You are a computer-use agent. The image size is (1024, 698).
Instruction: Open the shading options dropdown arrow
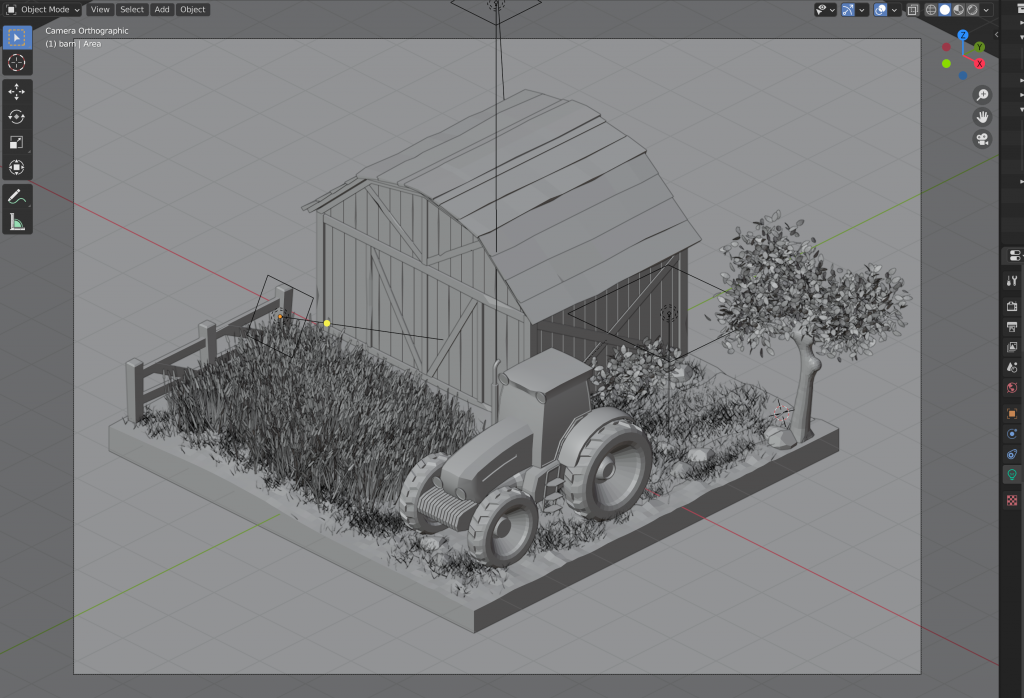tap(986, 10)
